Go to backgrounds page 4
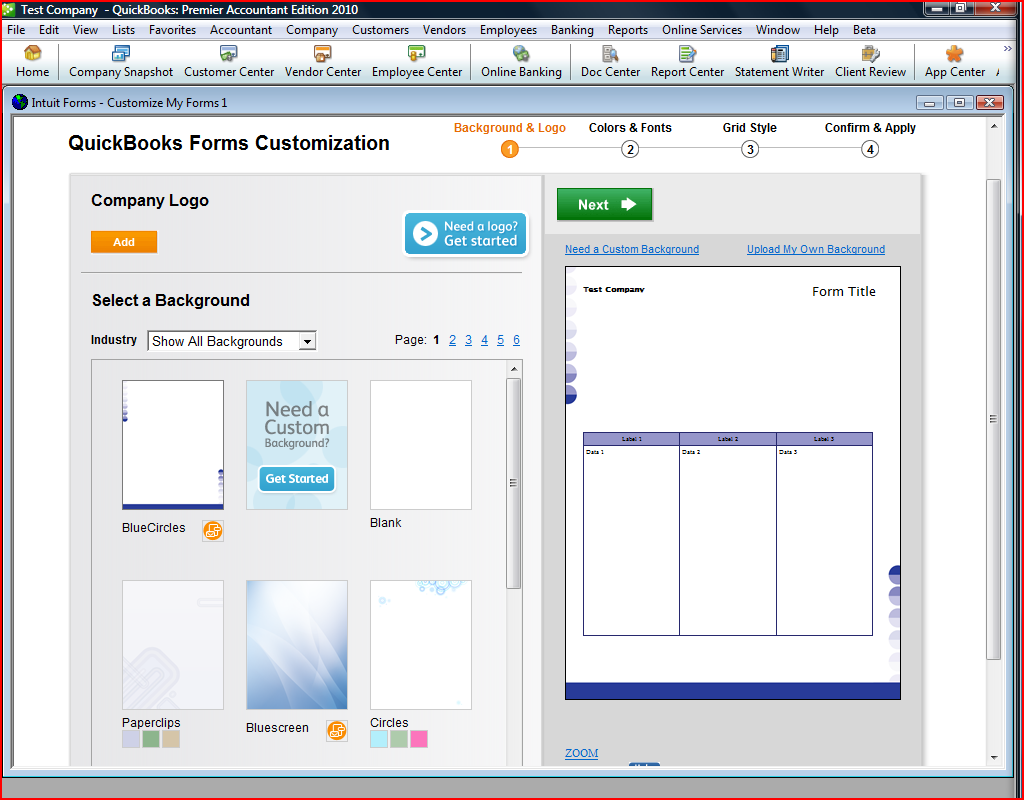 pos(485,340)
